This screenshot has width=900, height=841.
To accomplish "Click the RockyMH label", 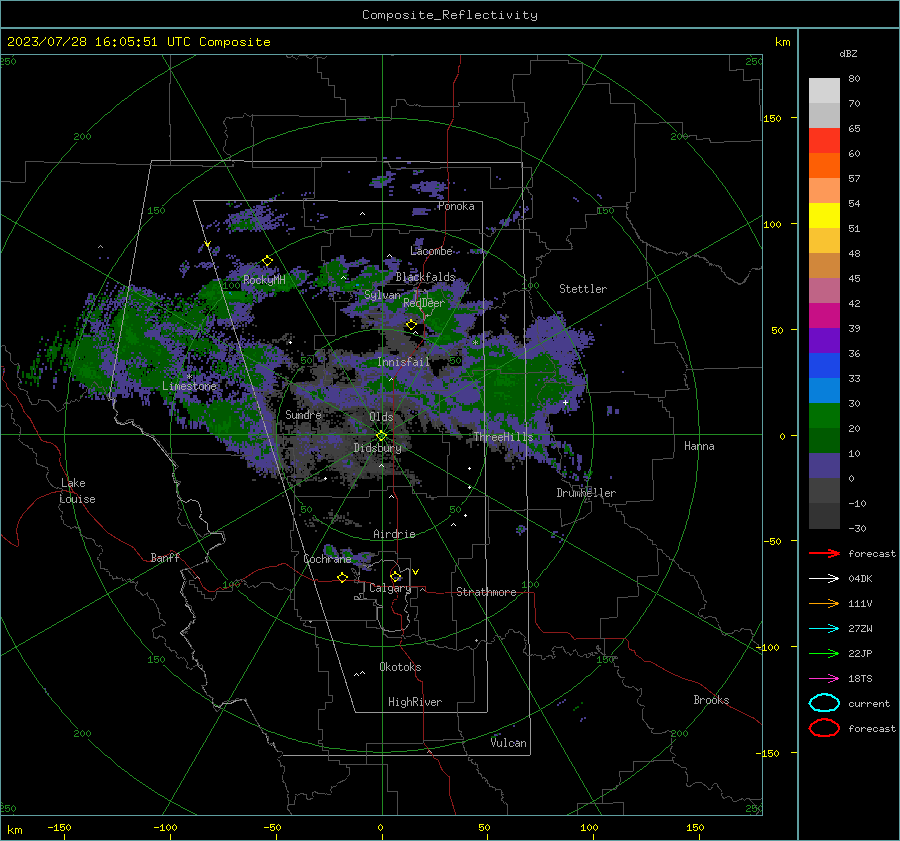I will [x=264, y=280].
